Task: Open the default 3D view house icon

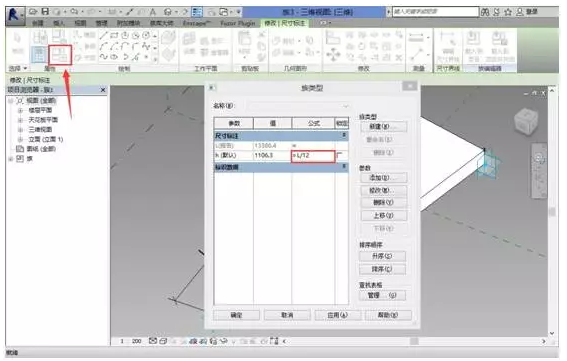Action: [x=168, y=12]
